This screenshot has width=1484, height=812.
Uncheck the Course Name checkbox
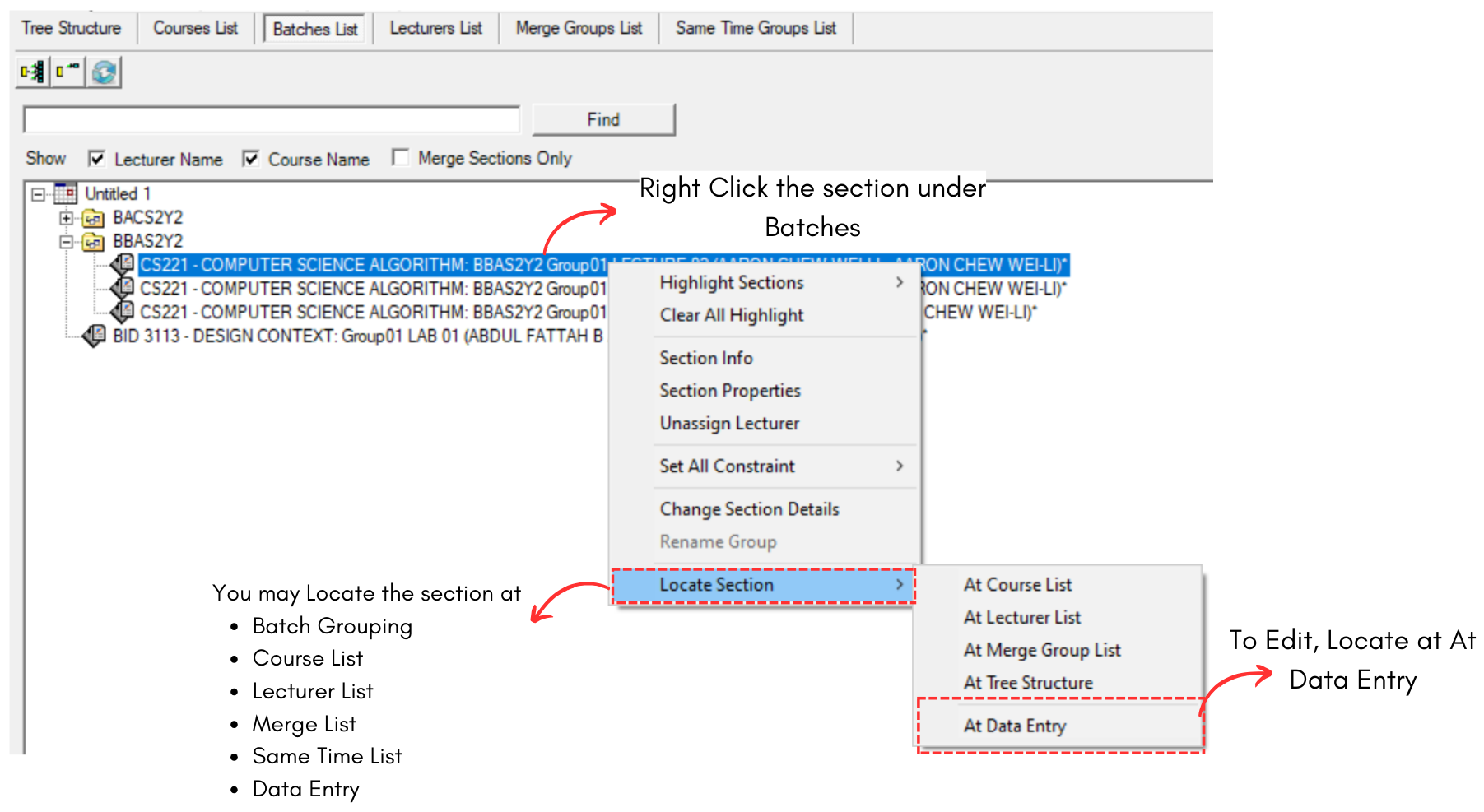click(x=251, y=159)
